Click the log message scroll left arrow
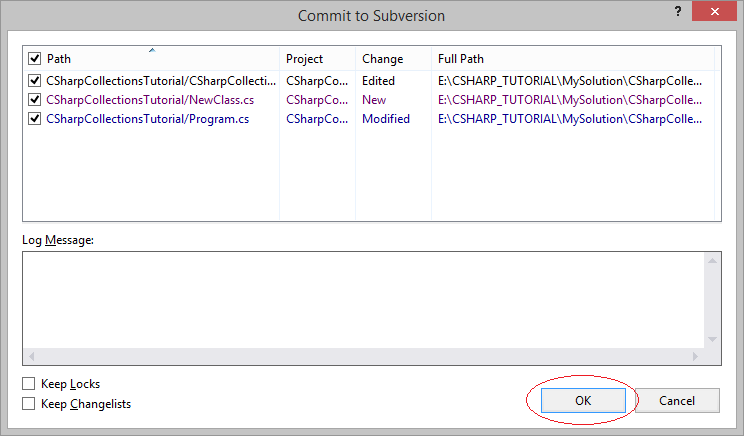The height and width of the screenshot is (436, 744). tap(31, 356)
